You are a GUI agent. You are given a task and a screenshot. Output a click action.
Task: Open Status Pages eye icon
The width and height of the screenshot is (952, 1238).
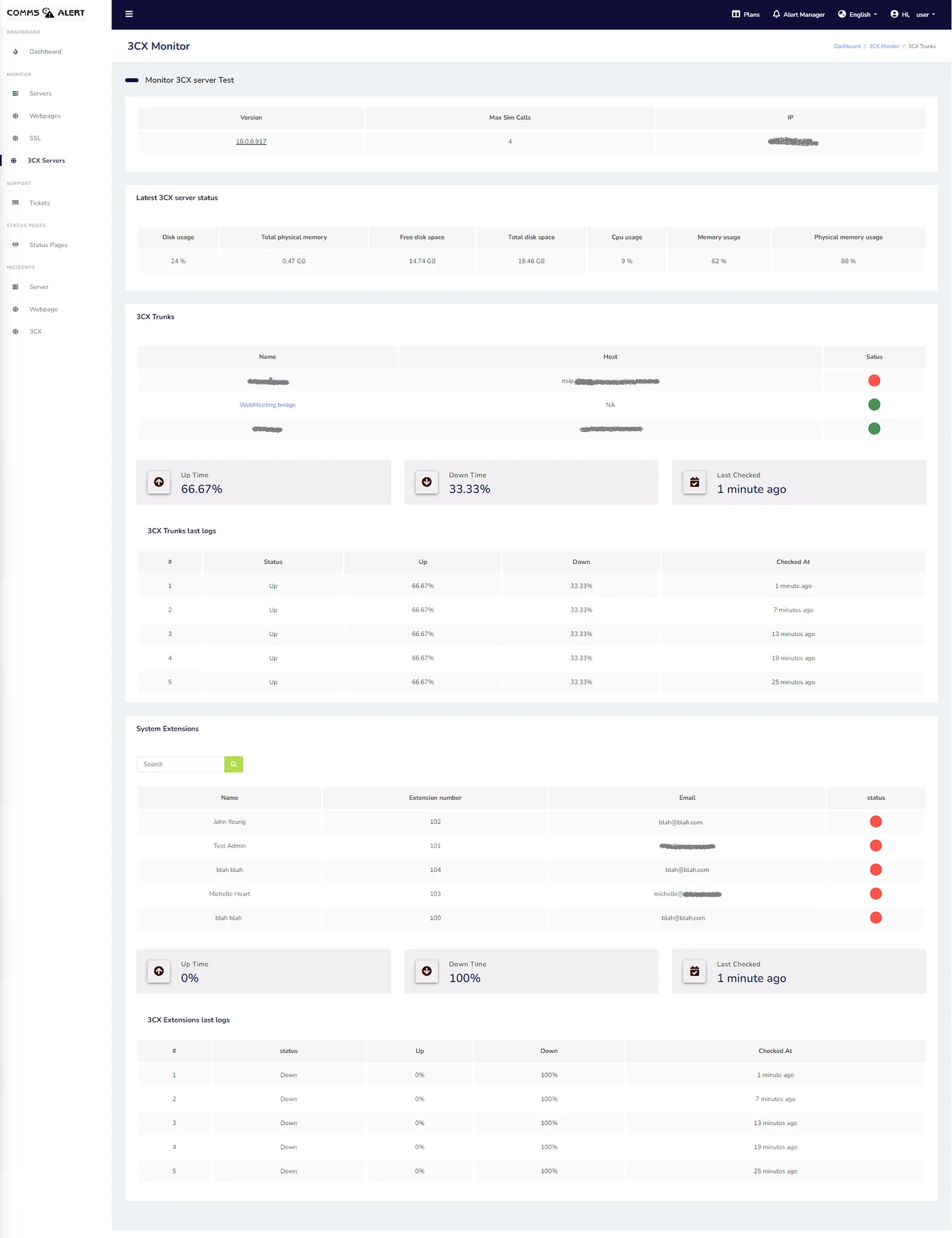[x=15, y=245]
